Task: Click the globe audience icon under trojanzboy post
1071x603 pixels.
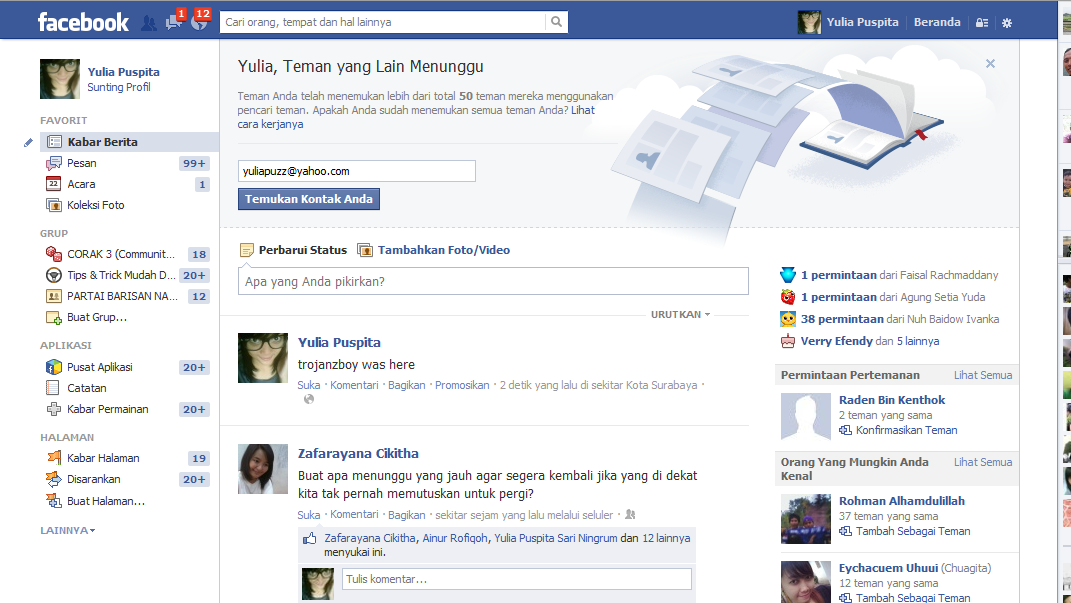Action: pos(309,399)
